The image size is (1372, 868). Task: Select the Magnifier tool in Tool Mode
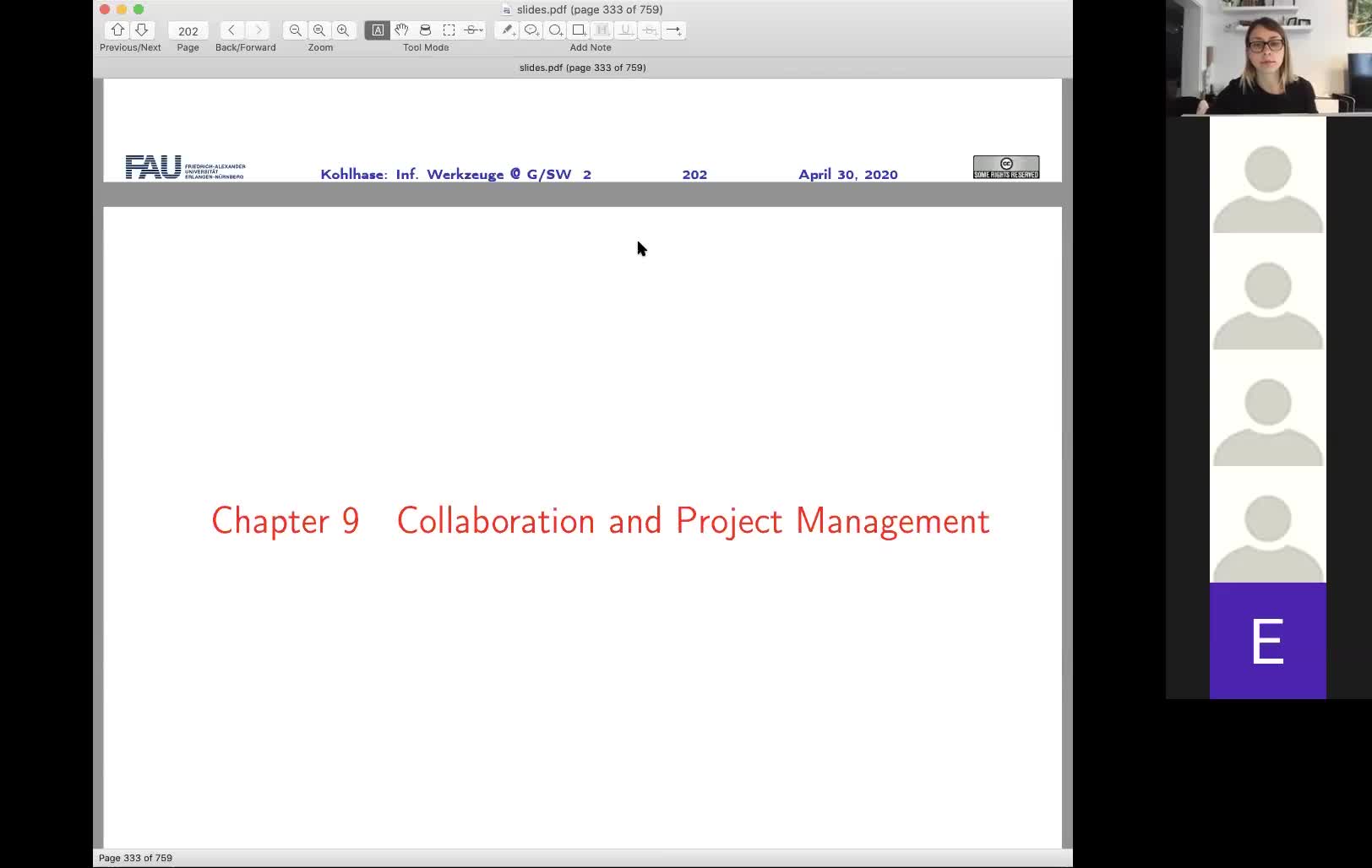[x=425, y=30]
